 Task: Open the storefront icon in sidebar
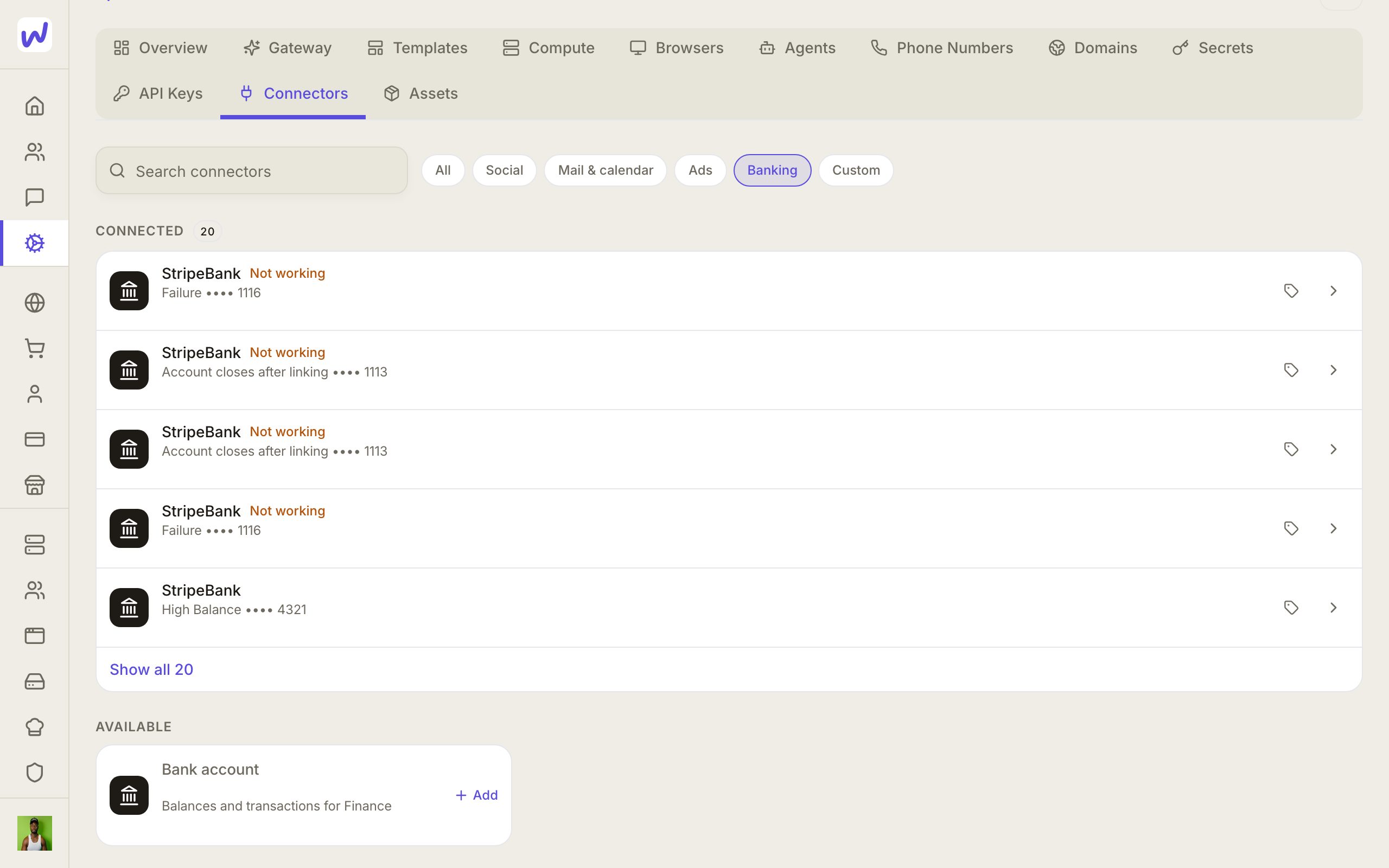(x=34, y=485)
